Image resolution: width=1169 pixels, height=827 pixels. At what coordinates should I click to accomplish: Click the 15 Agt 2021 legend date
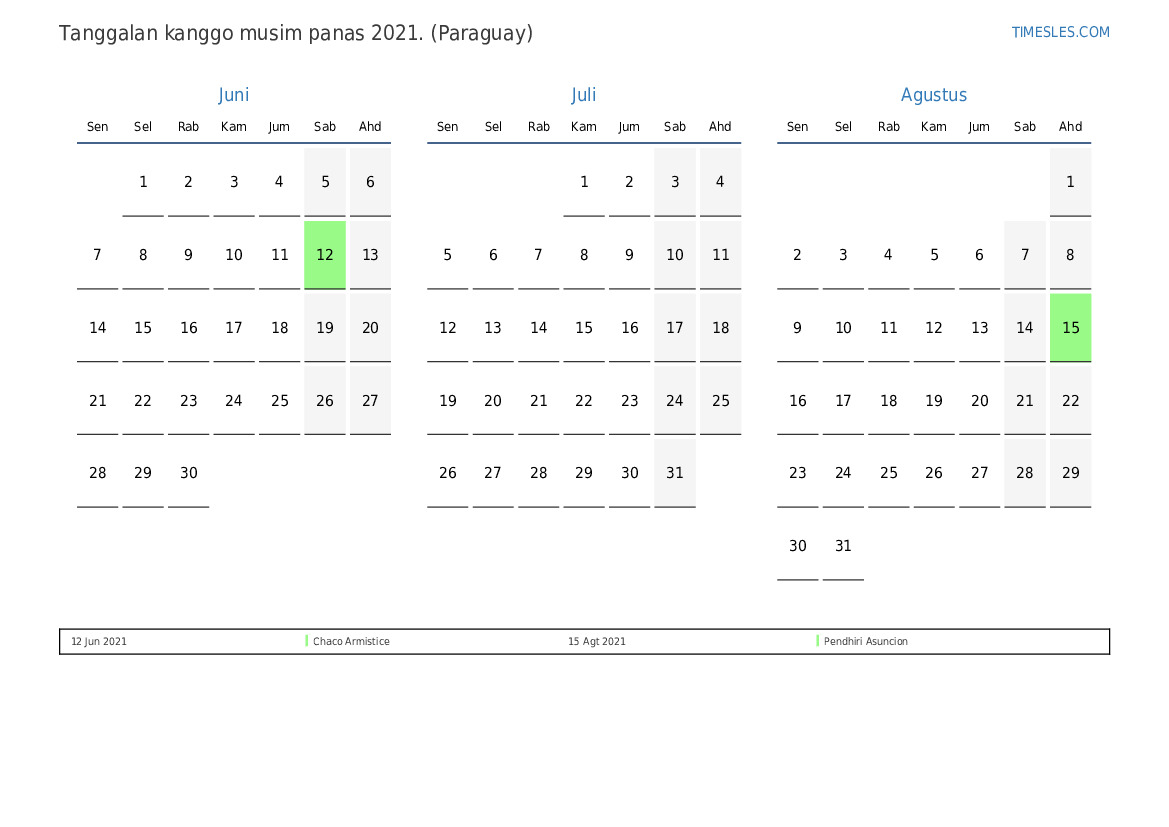pos(597,642)
